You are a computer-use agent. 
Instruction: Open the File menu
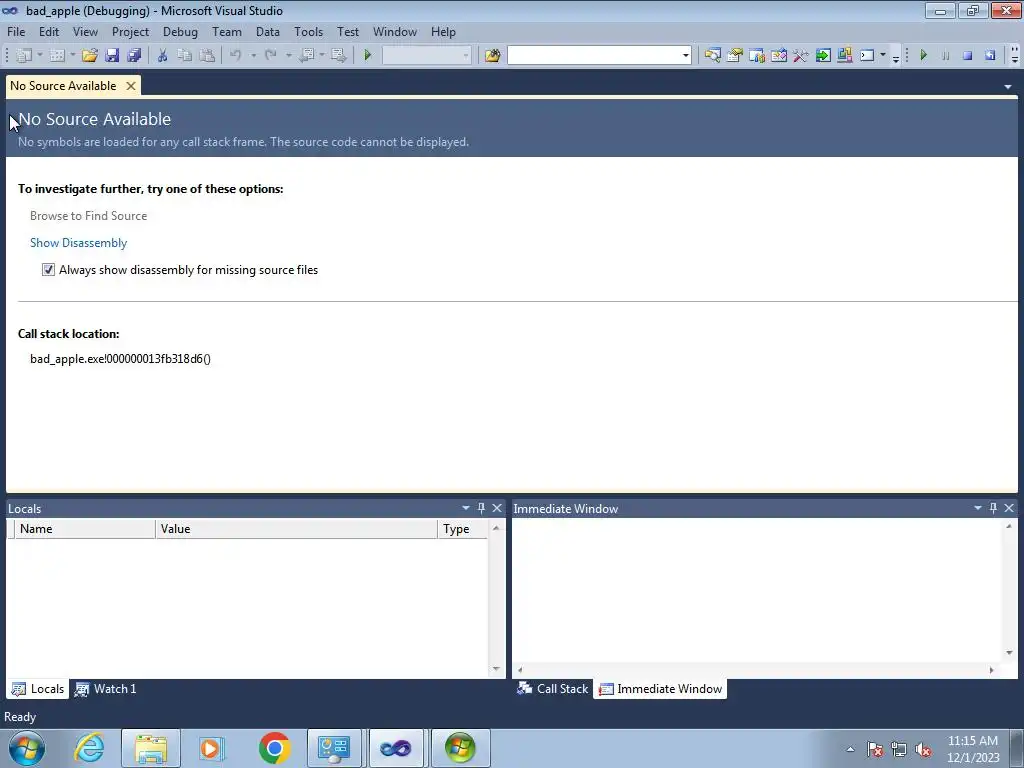(16, 32)
